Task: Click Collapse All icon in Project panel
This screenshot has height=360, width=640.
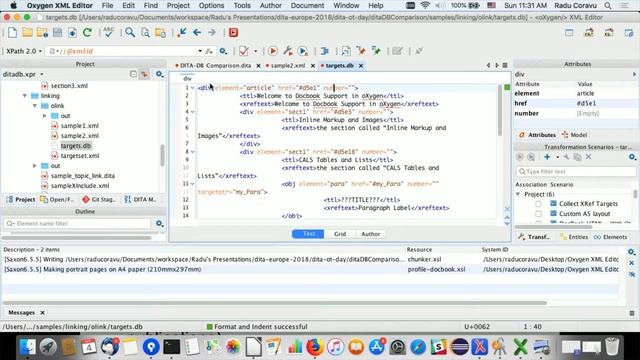Action: coord(133,74)
